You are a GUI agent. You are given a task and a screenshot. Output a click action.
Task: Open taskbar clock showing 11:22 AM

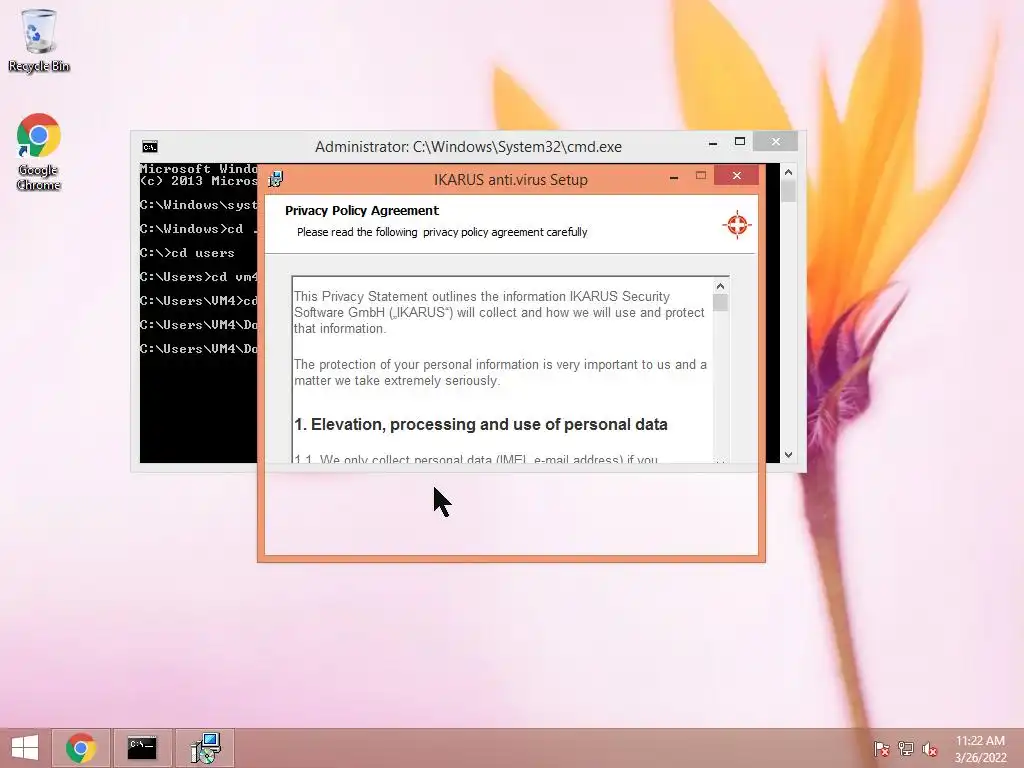[x=980, y=748]
